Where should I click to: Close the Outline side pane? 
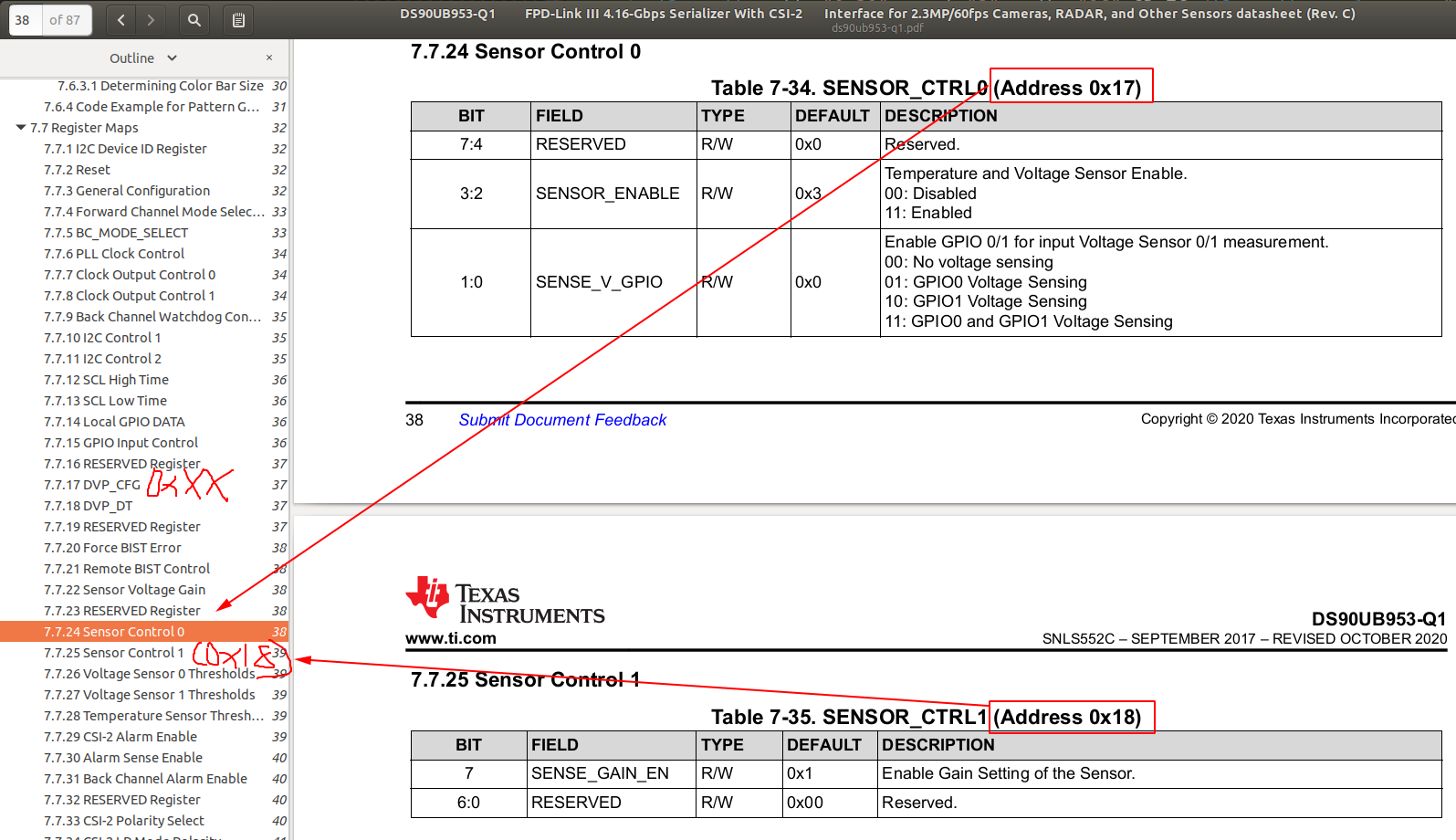(x=269, y=58)
